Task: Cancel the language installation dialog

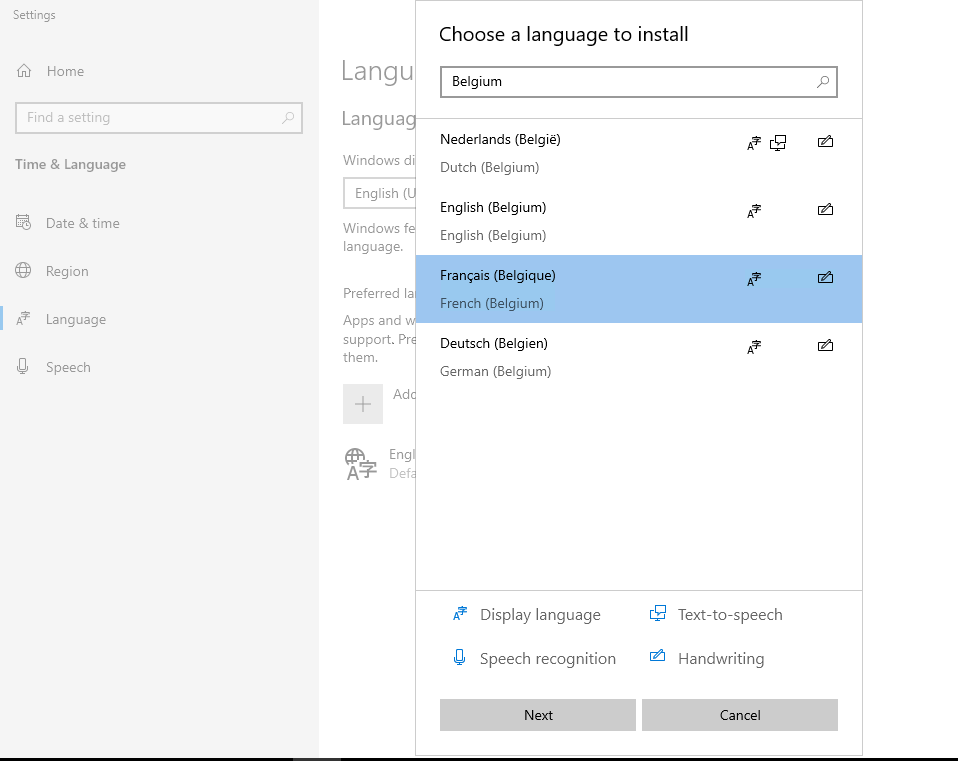Action: pyautogui.click(x=739, y=715)
